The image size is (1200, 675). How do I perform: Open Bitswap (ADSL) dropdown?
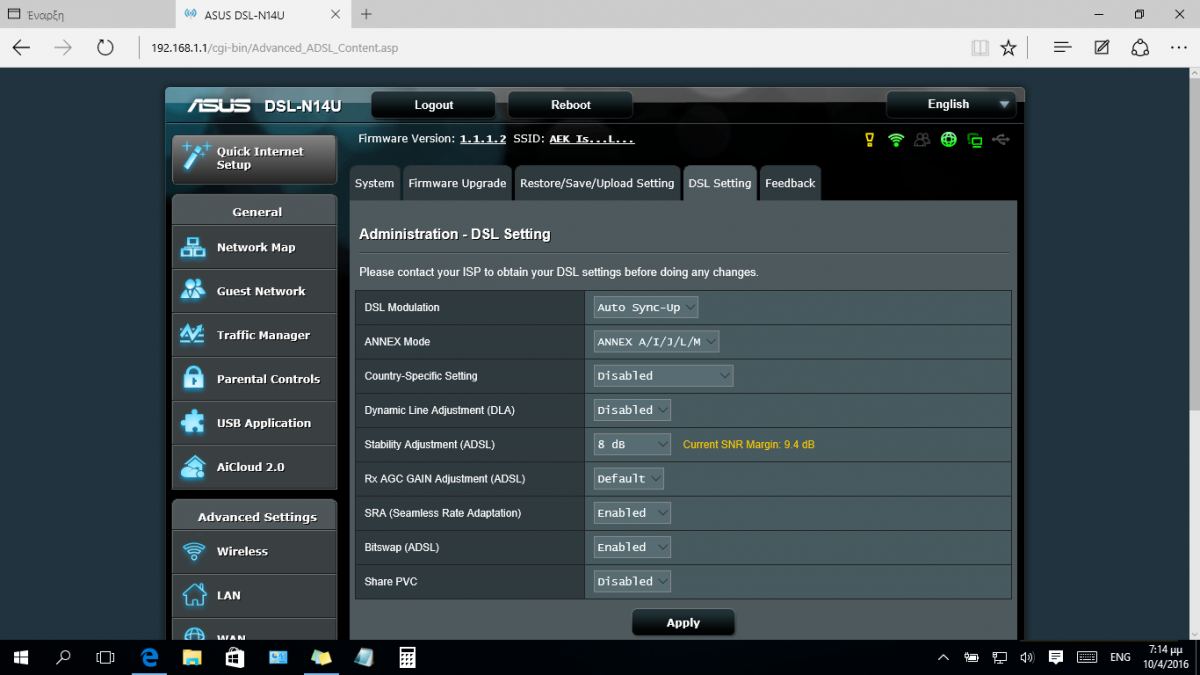(x=632, y=547)
